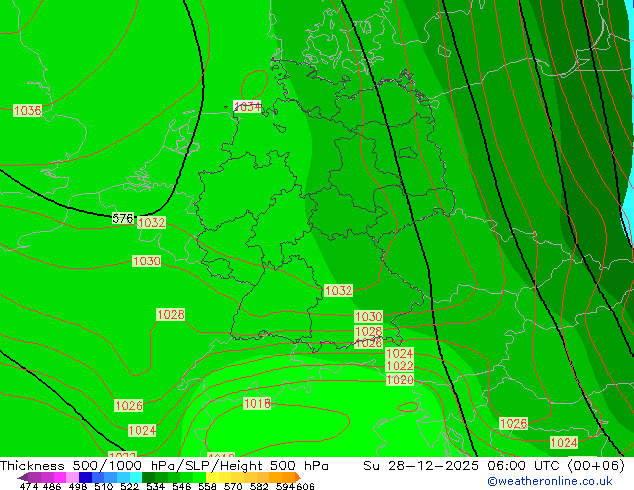Click the legend value 546
This screenshot has width=634, height=490.
(182, 486)
